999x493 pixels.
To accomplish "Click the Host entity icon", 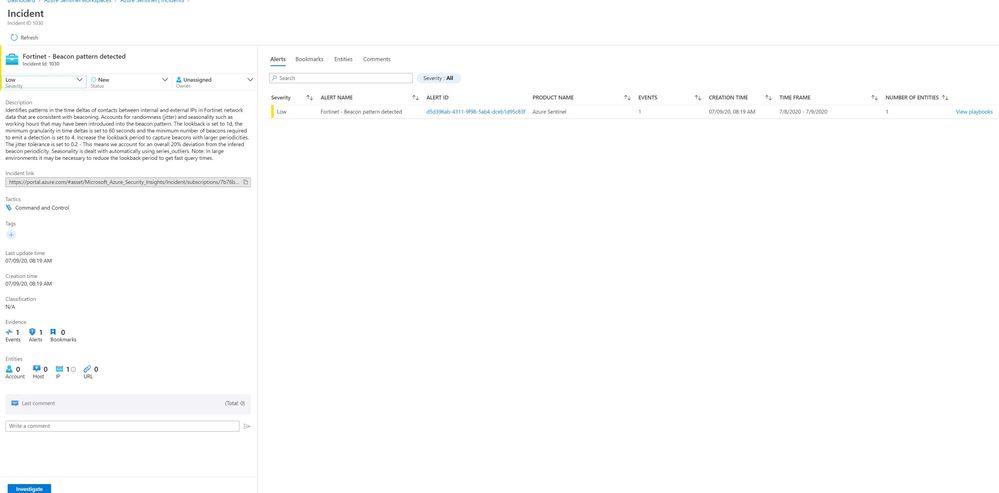I will [36, 369].
